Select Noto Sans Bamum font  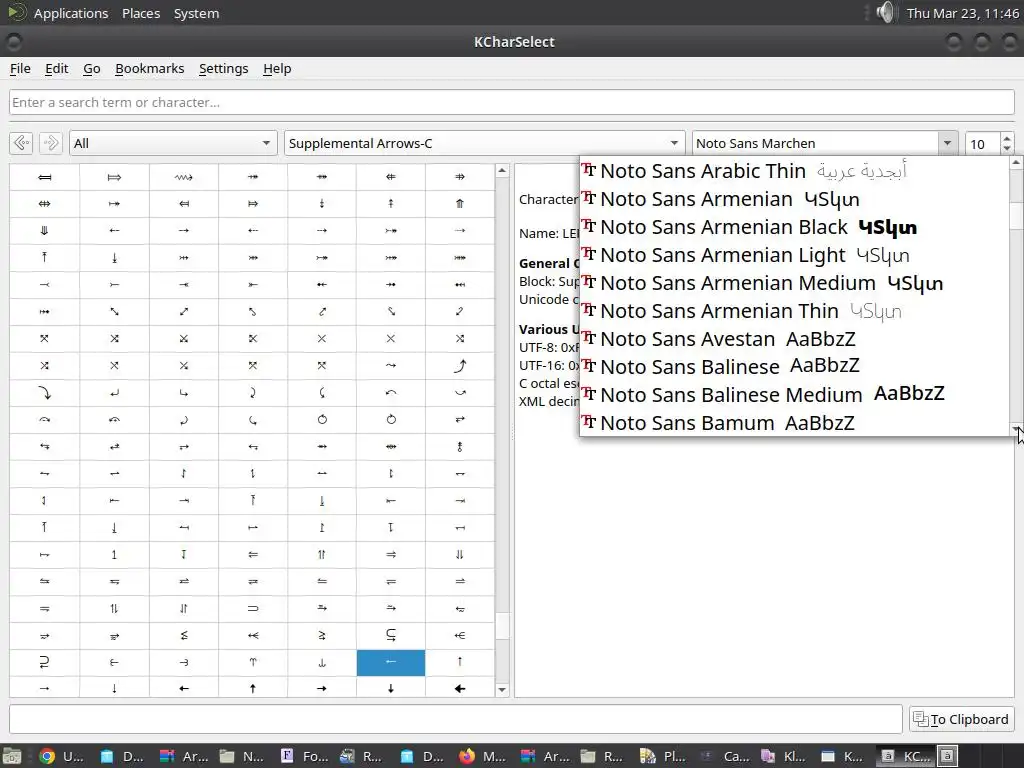pyautogui.click(x=794, y=423)
